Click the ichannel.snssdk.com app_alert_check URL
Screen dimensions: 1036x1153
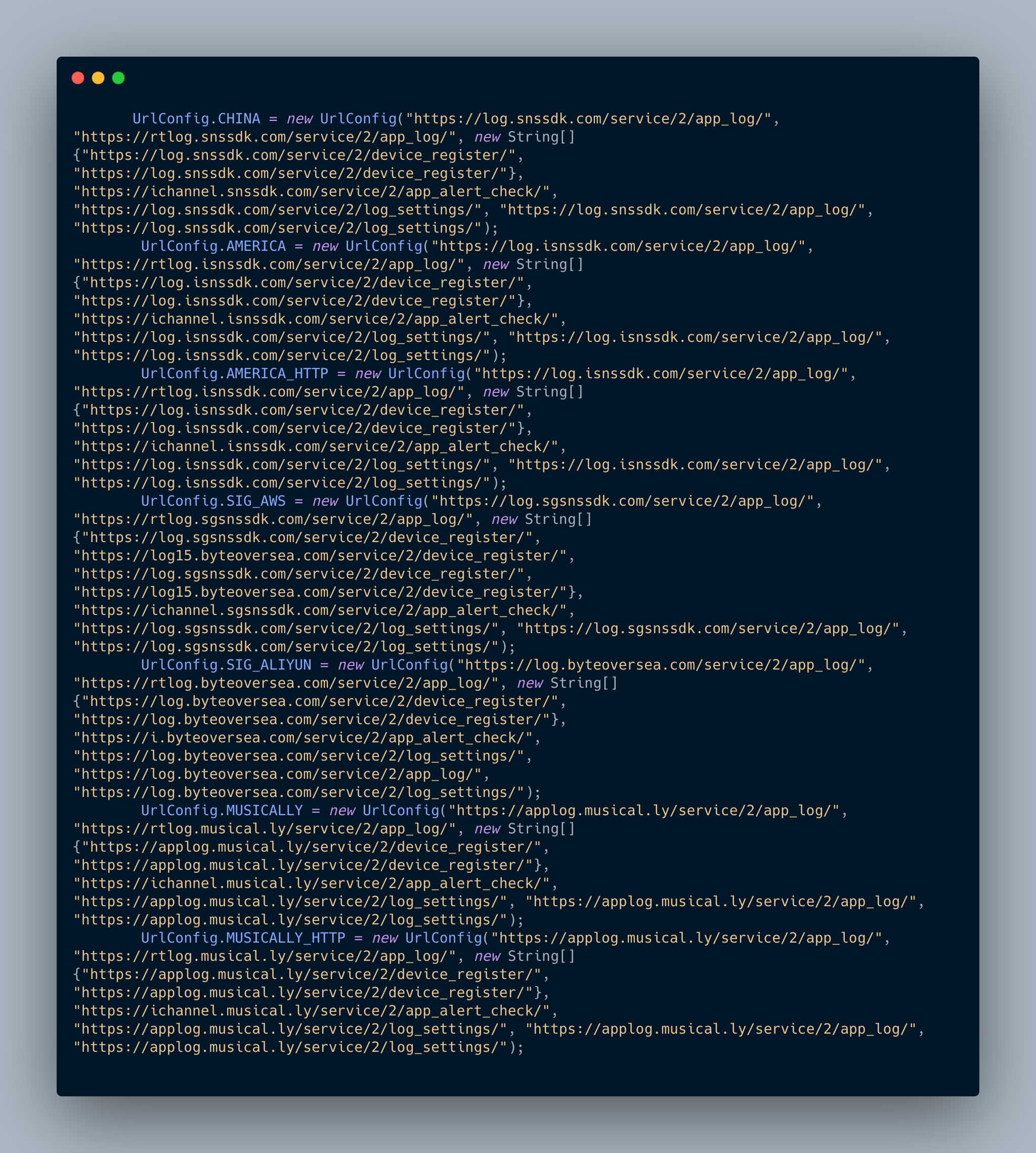click(312, 192)
